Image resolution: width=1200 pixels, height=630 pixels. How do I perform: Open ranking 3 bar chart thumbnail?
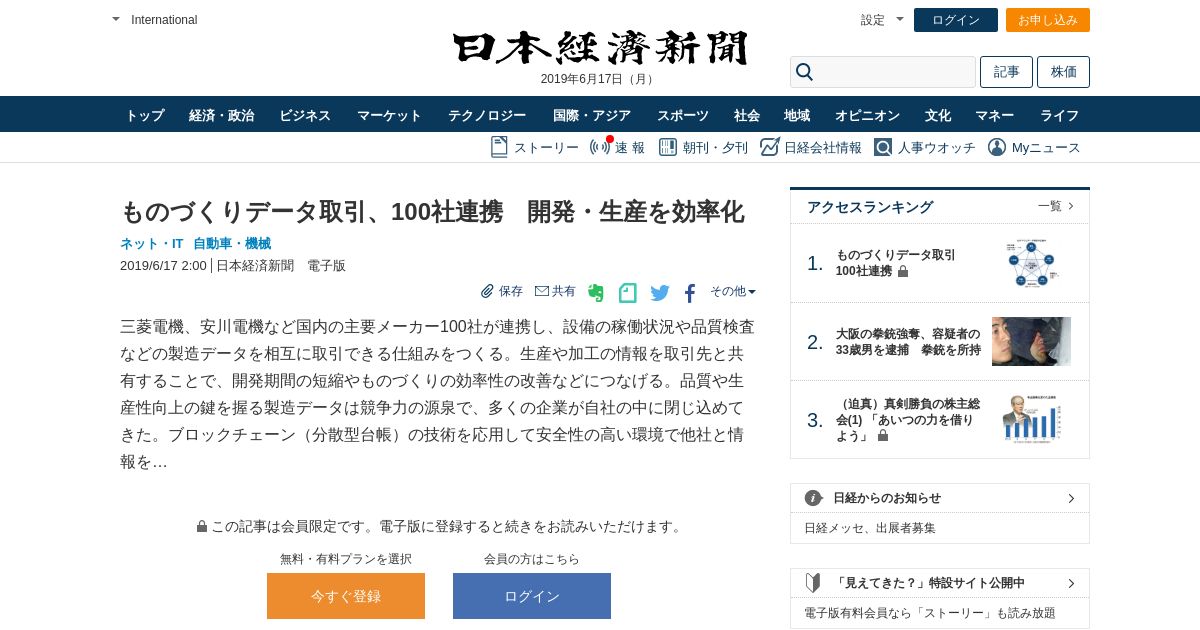(x=1032, y=420)
